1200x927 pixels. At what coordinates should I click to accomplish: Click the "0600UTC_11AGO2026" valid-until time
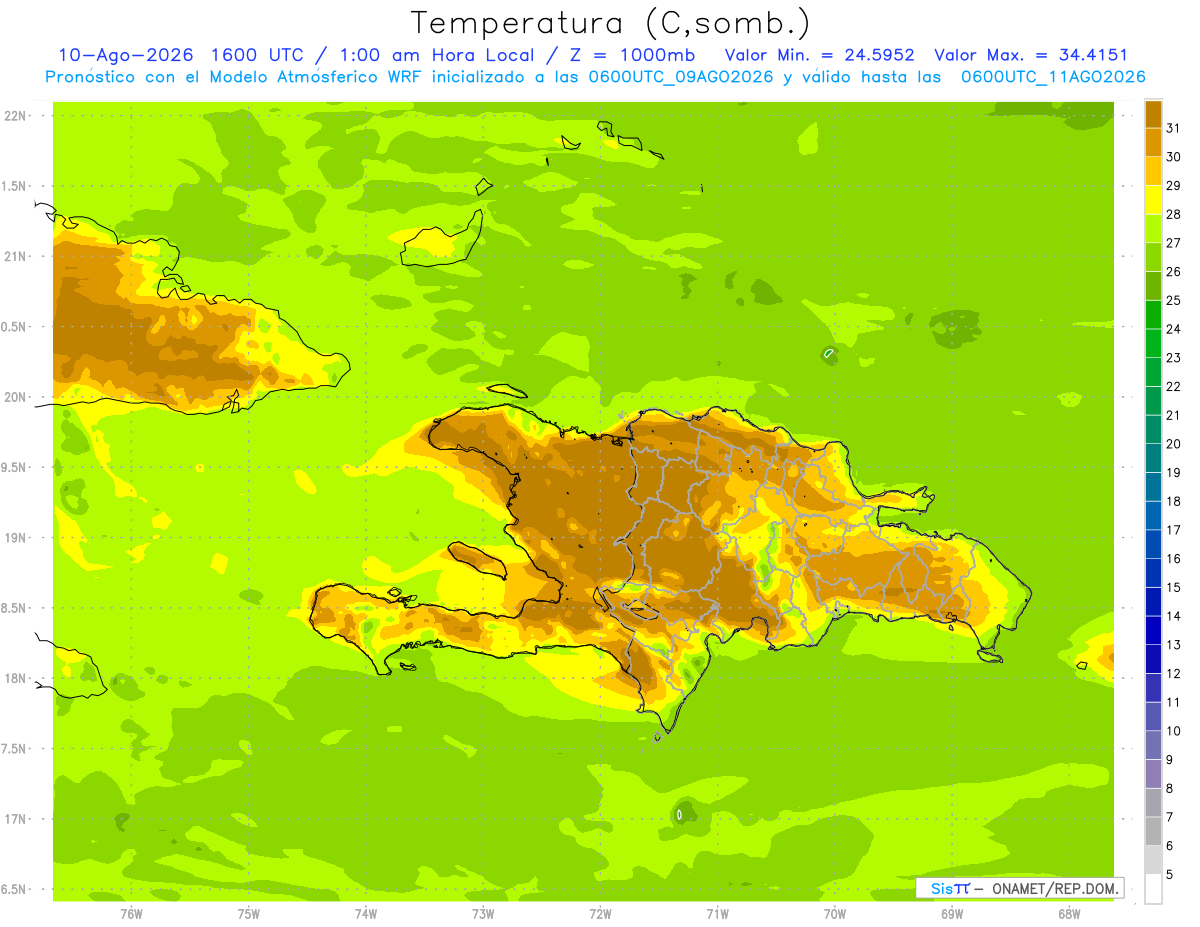1053,77
